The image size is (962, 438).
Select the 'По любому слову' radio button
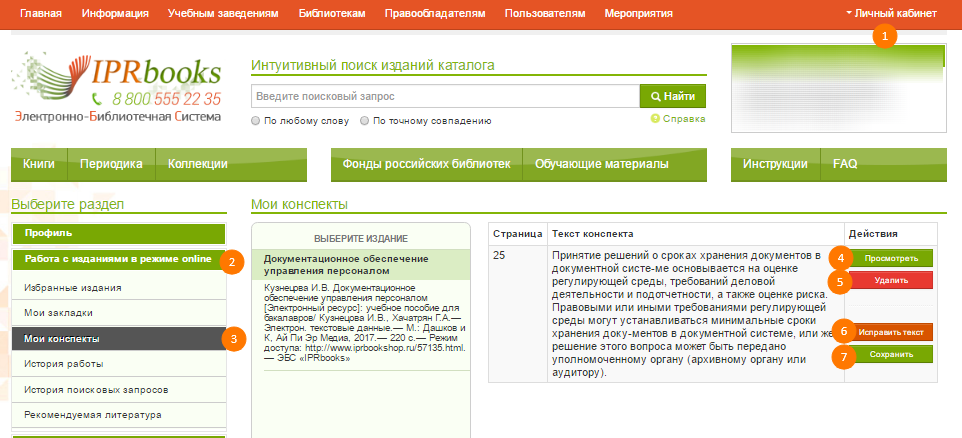click(257, 121)
